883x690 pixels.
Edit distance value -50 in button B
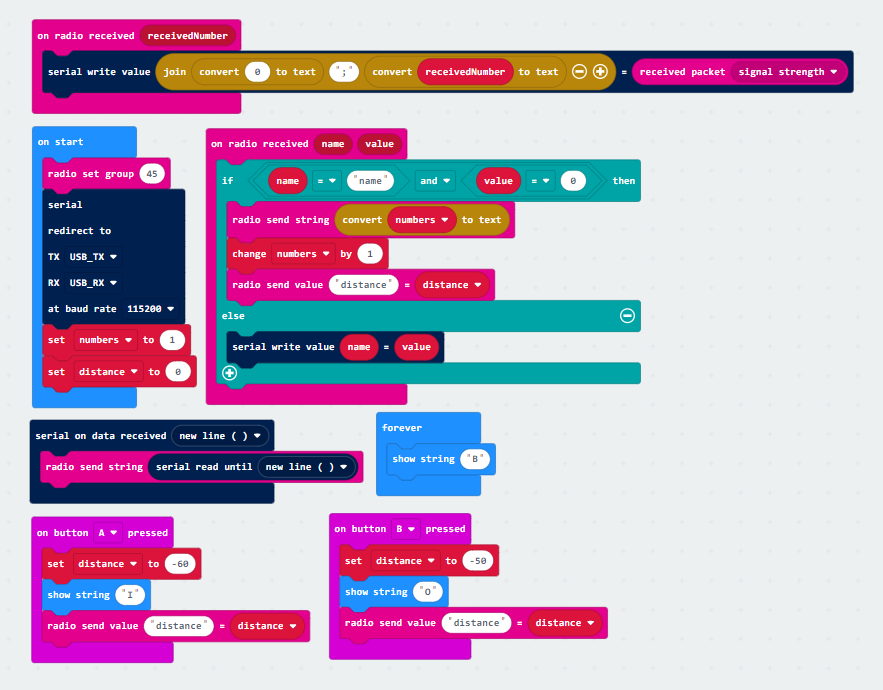(x=478, y=560)
